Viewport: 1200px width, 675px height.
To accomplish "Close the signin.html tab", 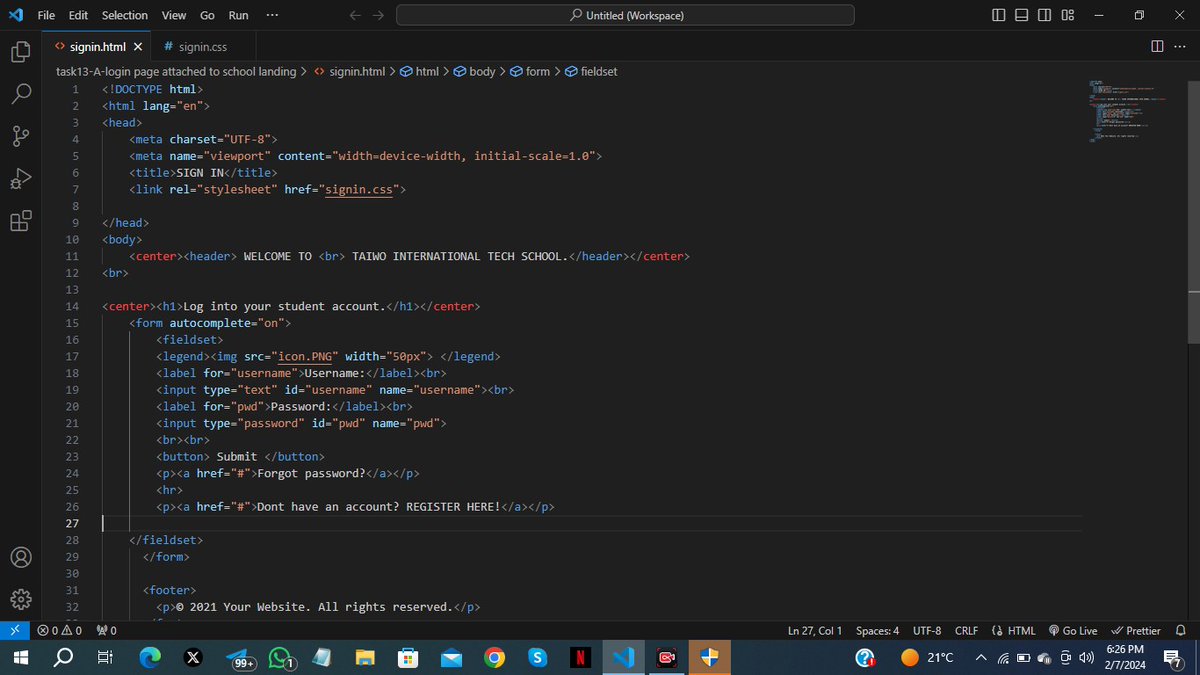I will pyautogui.click(x=138, y=46).
